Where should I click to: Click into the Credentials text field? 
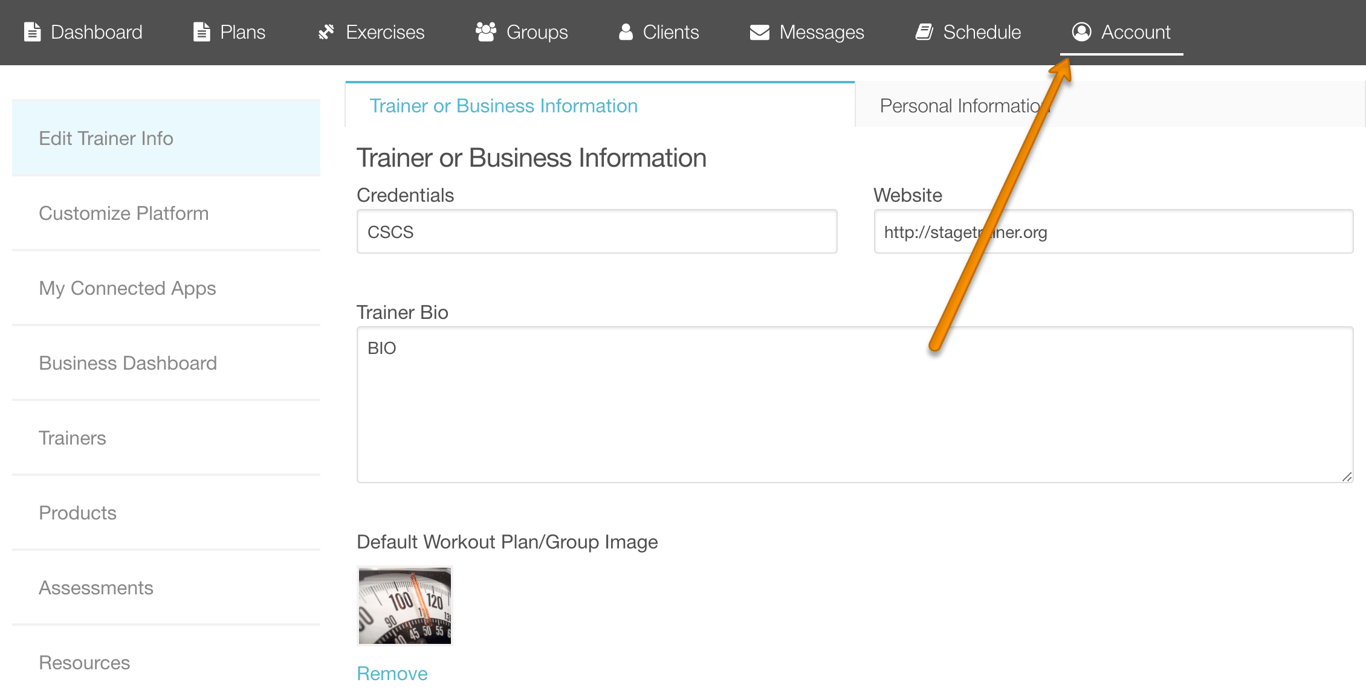tap(596, 232)
